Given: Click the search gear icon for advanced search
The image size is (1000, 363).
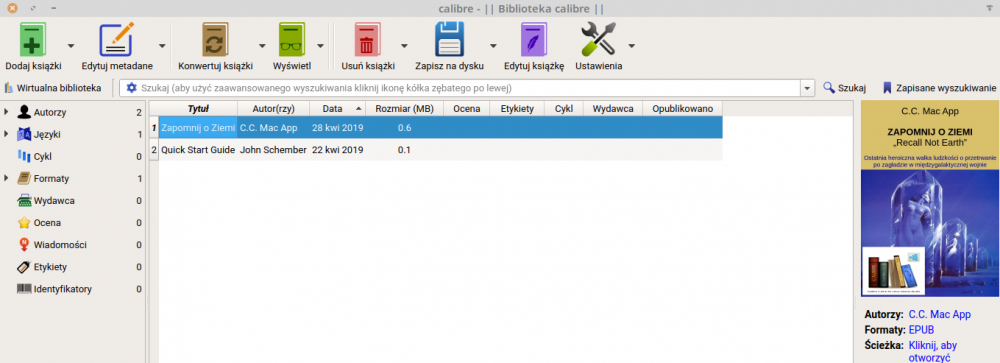Looking at the screenshot, I should [131, 88].
